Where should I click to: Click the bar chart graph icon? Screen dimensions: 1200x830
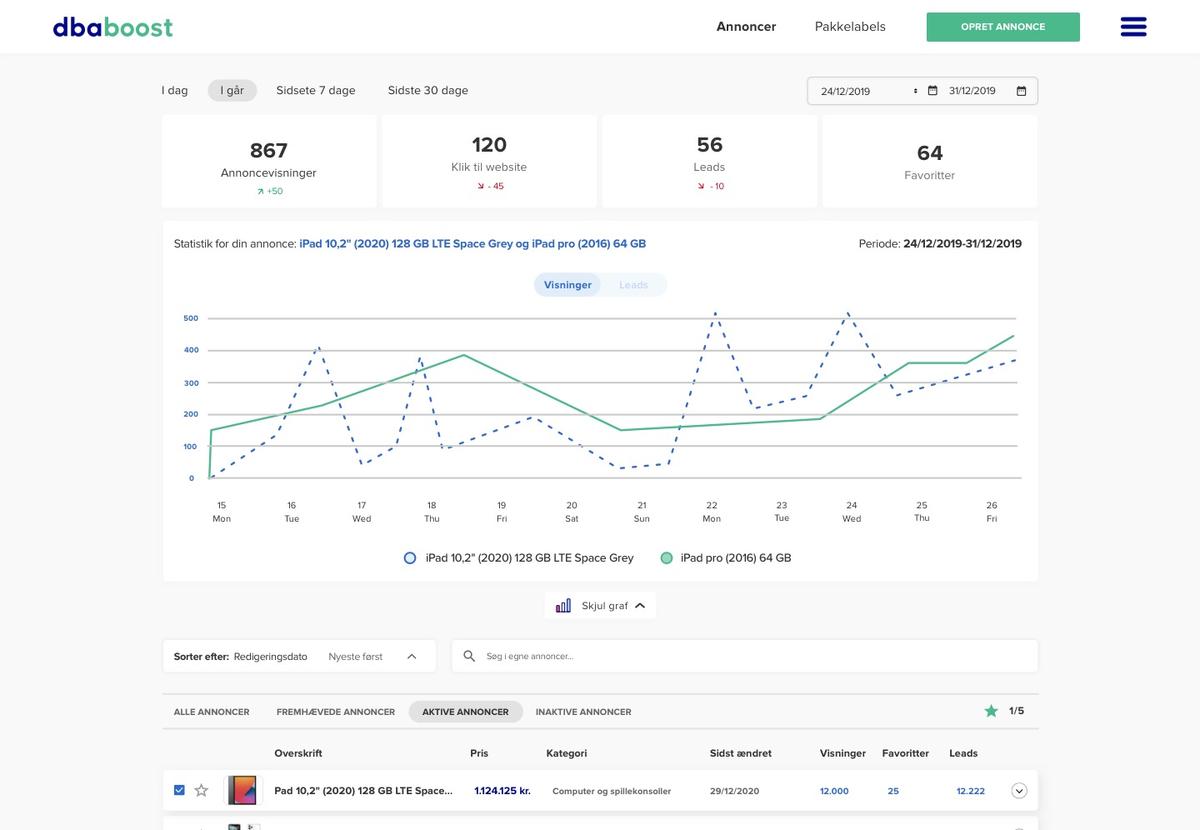coord(563,605)
